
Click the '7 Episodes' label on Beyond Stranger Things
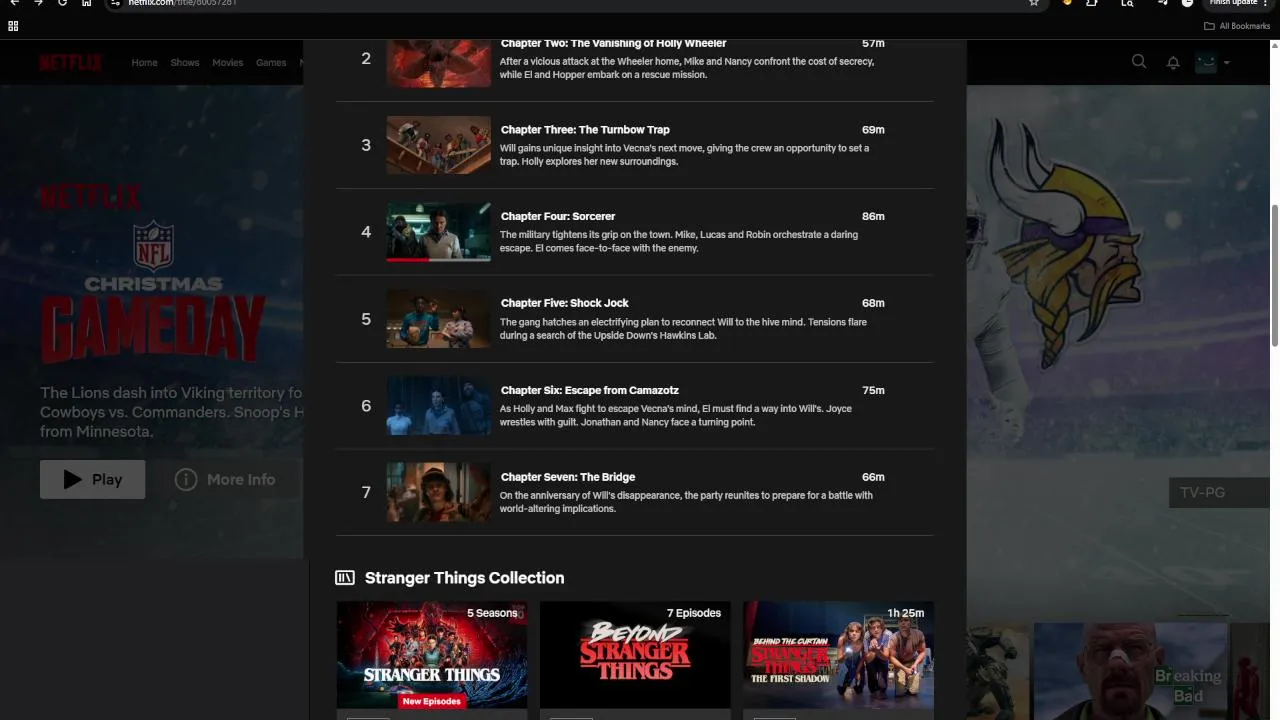point(694,613)
